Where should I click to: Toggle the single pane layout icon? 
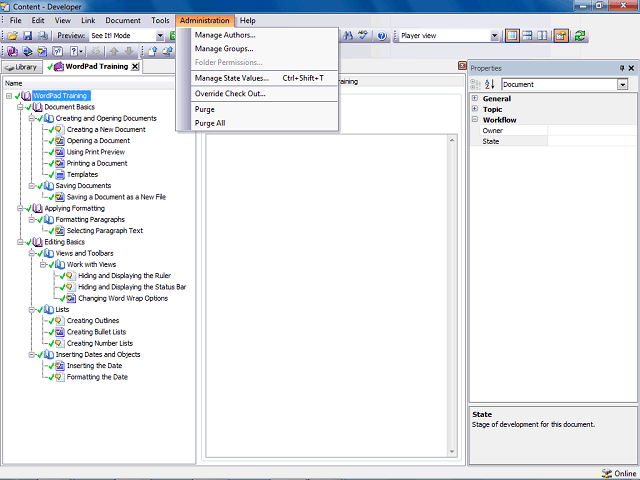pos(512,36)
